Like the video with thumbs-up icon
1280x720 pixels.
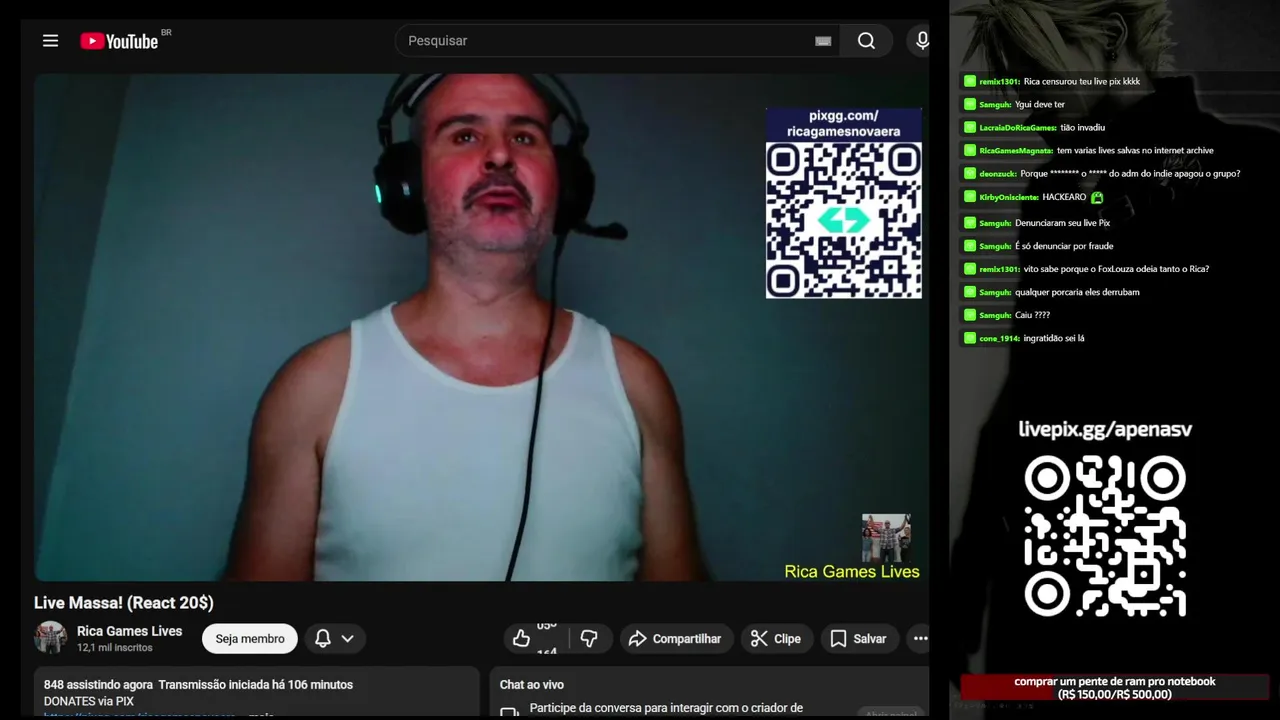pos(521,638)
